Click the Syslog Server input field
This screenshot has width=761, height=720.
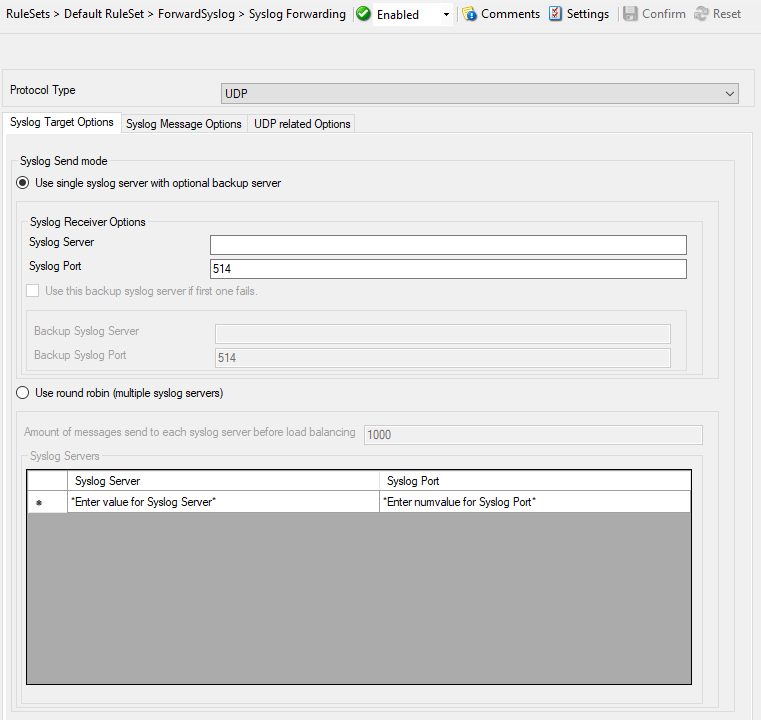[x=448, y=245]
